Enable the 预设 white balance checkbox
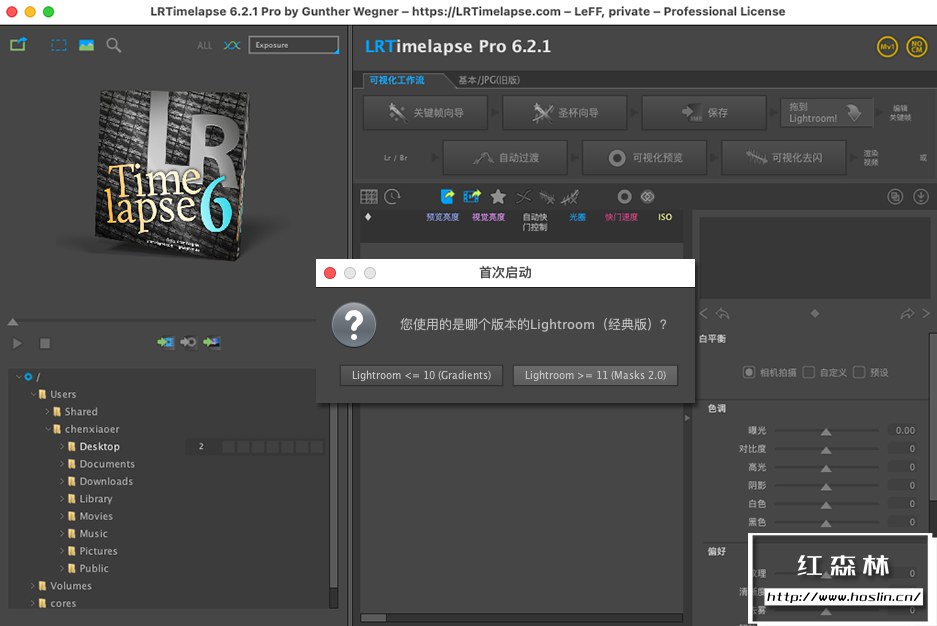This screenshot has width=937, height=626. tap(859, 372)
